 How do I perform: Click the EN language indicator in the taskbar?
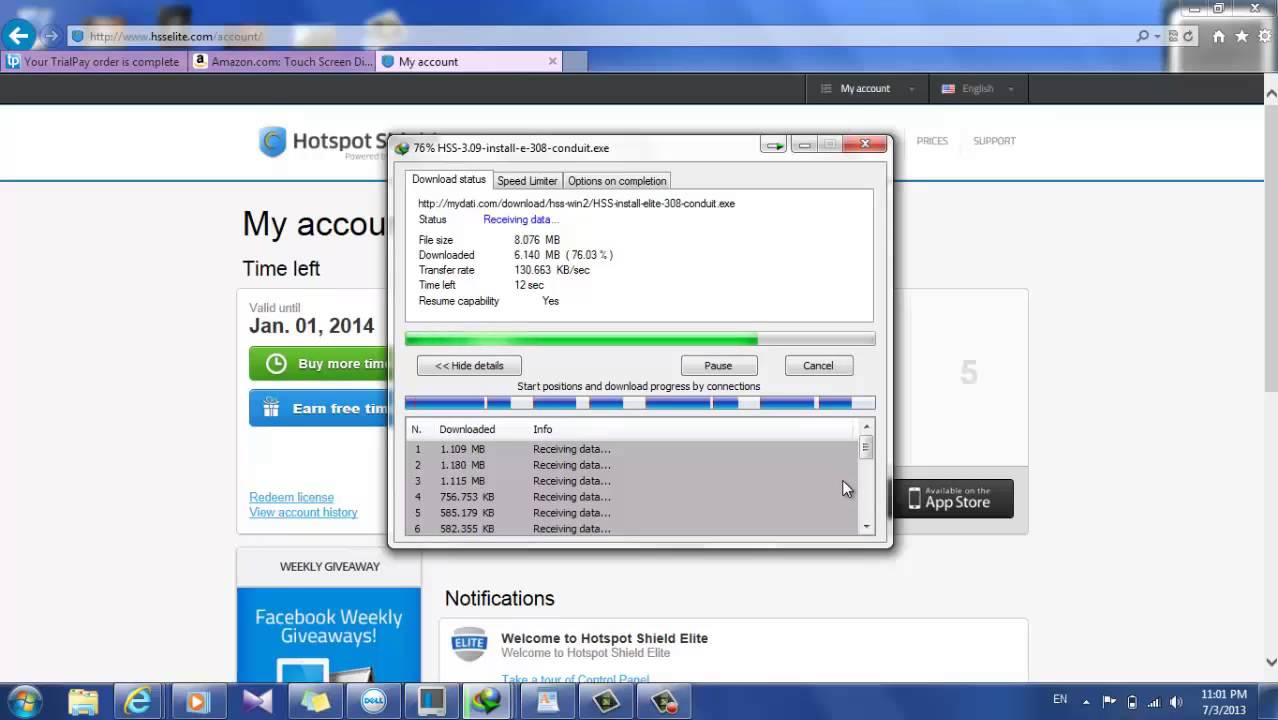pos(1060,699)
